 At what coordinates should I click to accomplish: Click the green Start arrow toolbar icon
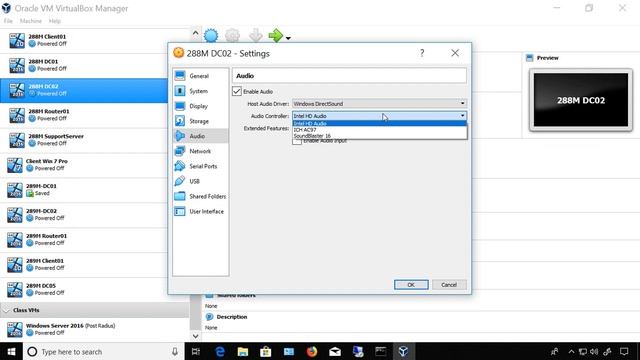[x=276, y=36]
